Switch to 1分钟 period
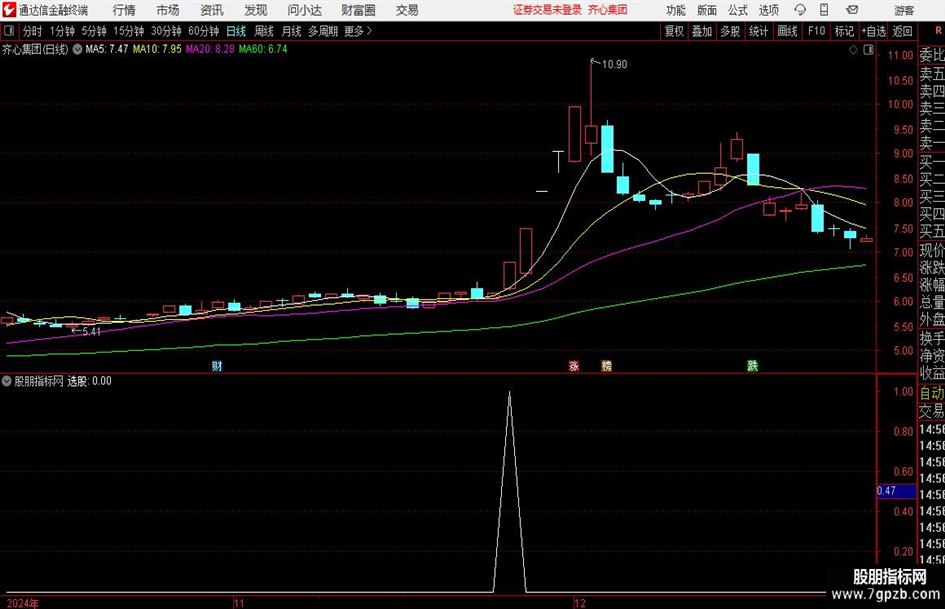The width and height of the screenshot is (945, 609). pos(62,31)
